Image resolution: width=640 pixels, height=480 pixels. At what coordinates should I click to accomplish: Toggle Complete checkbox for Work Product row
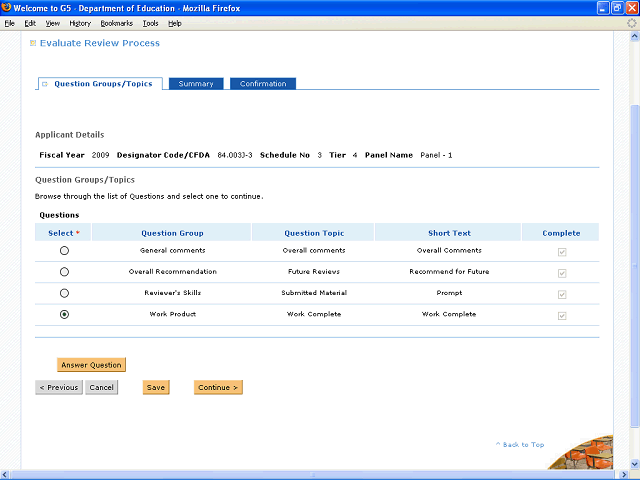point(561,315)
